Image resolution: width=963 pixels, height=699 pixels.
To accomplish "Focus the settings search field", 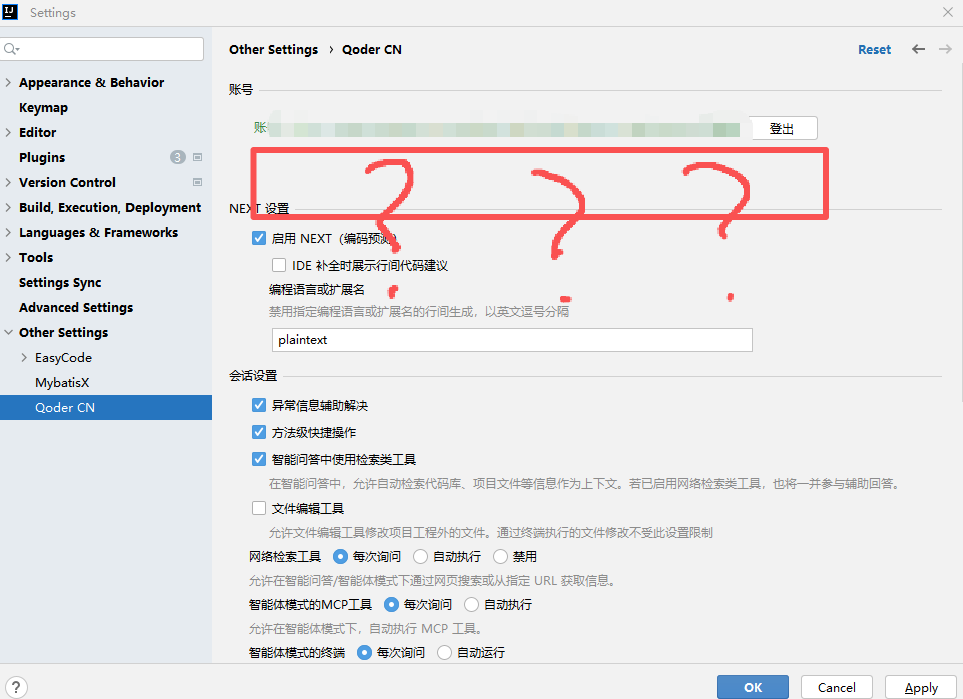I will tap(102, 49).
